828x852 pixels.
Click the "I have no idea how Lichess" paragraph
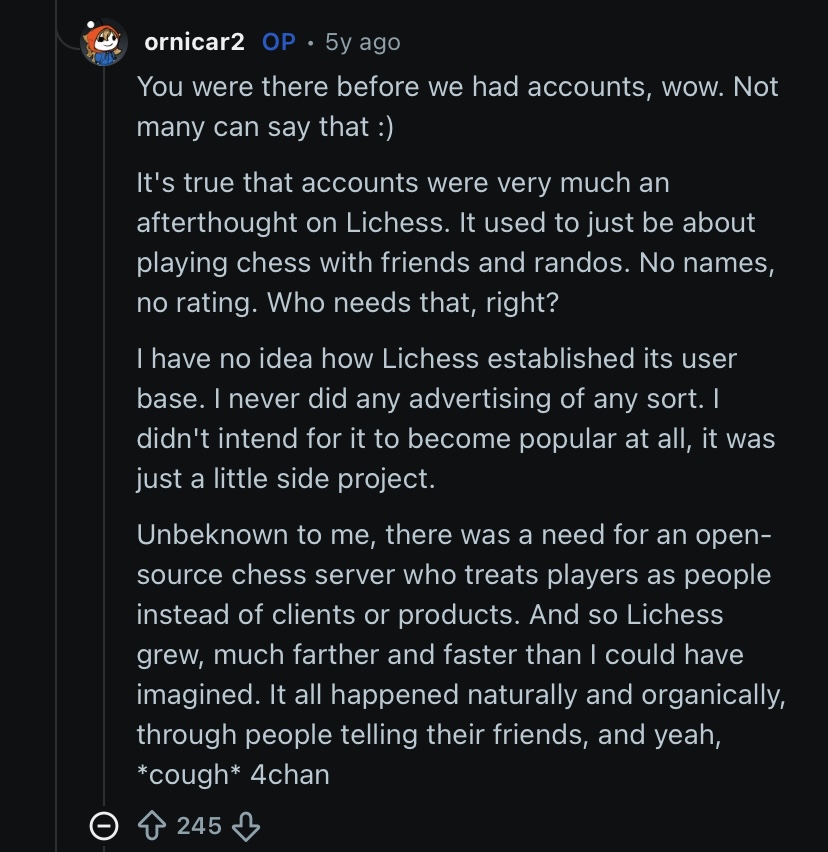tap(436, 357)
